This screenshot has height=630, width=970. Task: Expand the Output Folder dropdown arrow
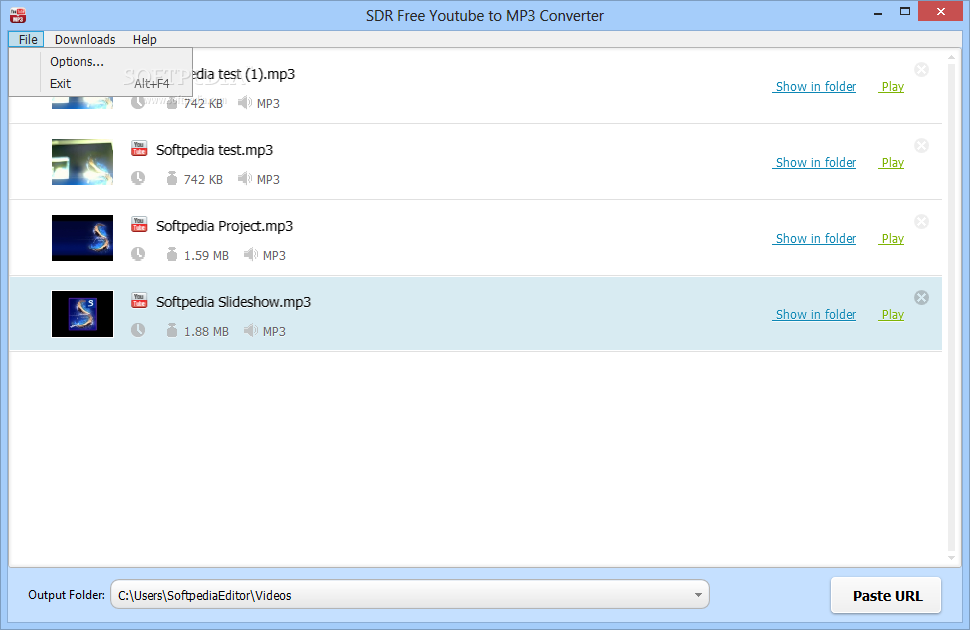pyautogui.click(x=698, y=595)
